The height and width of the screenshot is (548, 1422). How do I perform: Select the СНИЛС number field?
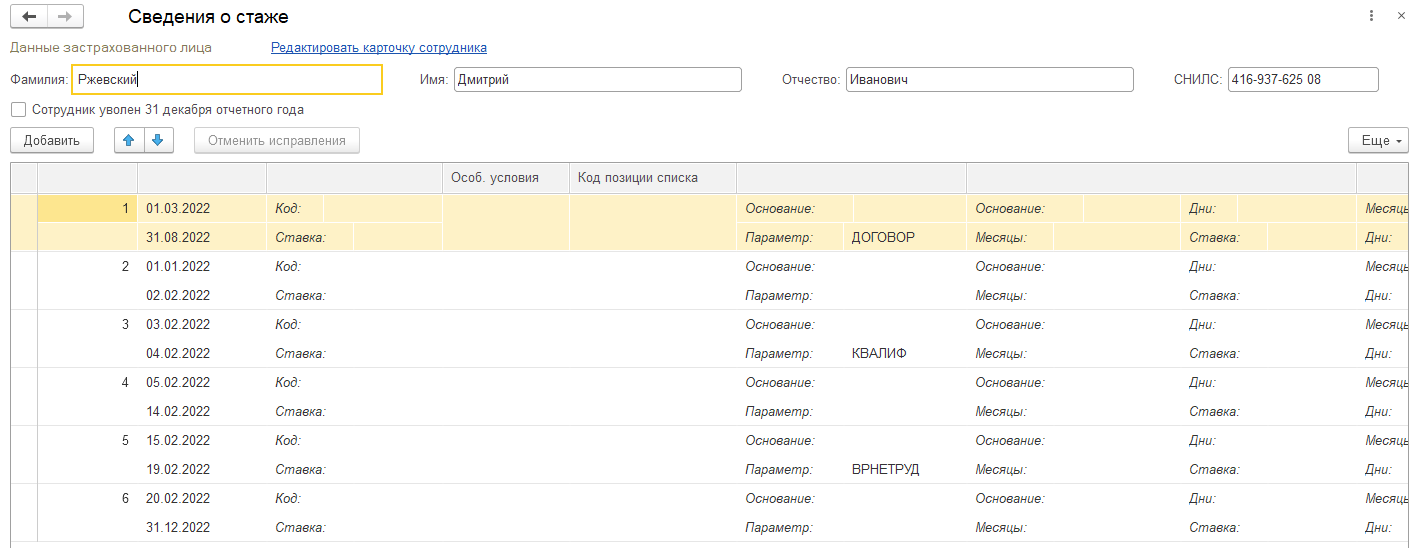(x=1302, y=80)
